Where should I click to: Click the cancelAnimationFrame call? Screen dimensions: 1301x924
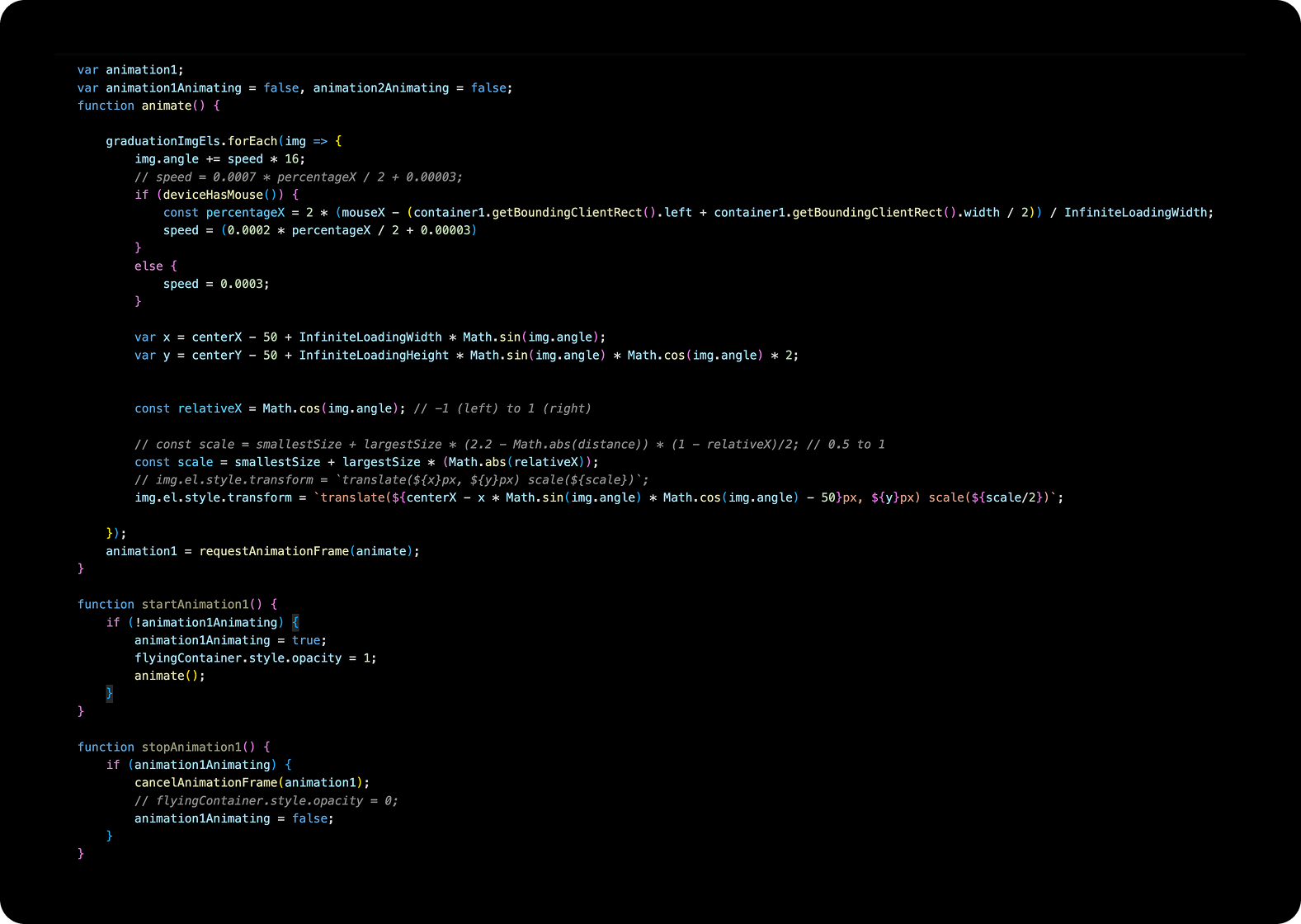pos(205,783)
